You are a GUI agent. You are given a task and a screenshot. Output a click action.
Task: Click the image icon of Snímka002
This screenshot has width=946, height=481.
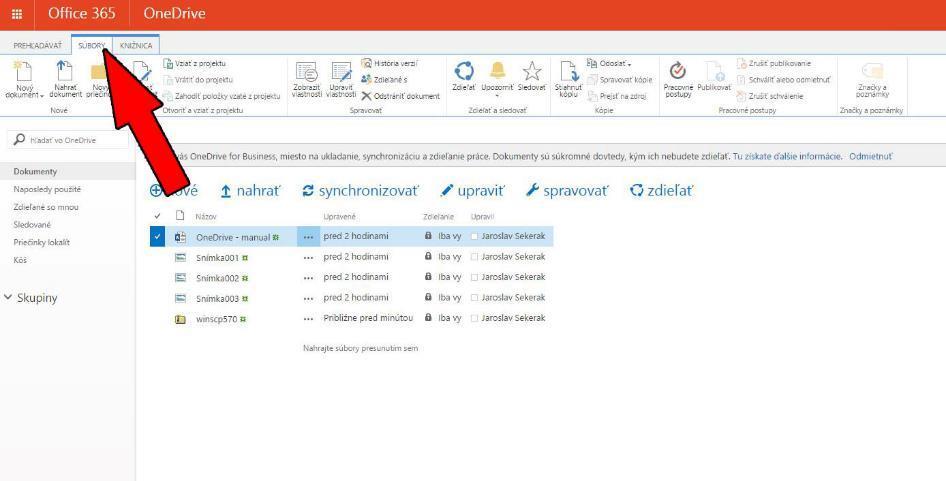[x=180, y=278]
